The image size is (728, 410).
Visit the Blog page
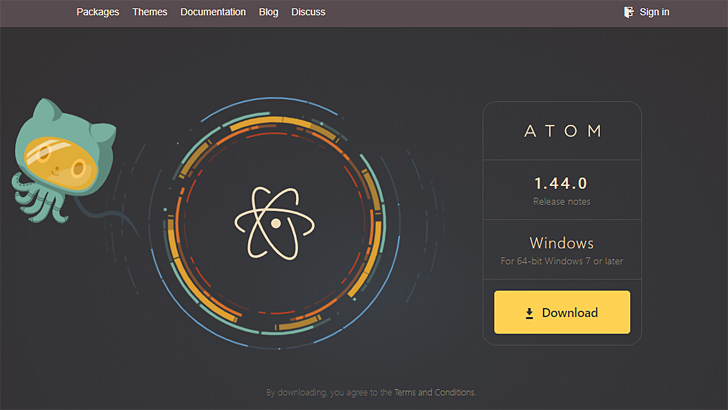tap(268, 12)
